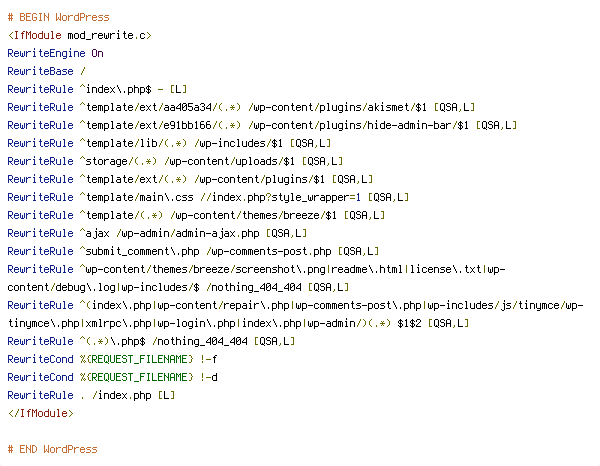The width and height of the screenshot is (600, 466).
Task: Click the closing </IfModule> tag
Action: coord(41,414)
